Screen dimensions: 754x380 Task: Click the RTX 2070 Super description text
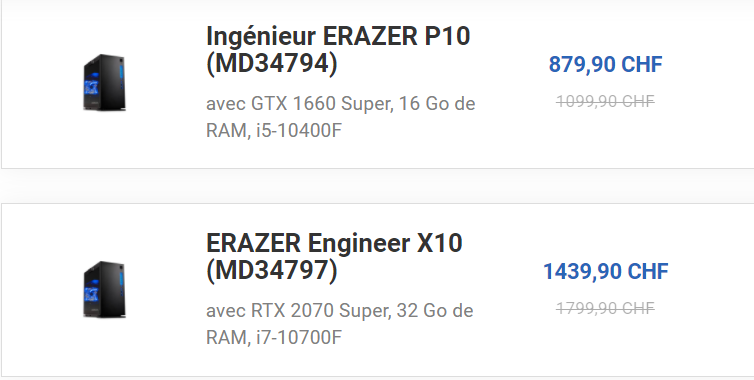tap(321, 311)
